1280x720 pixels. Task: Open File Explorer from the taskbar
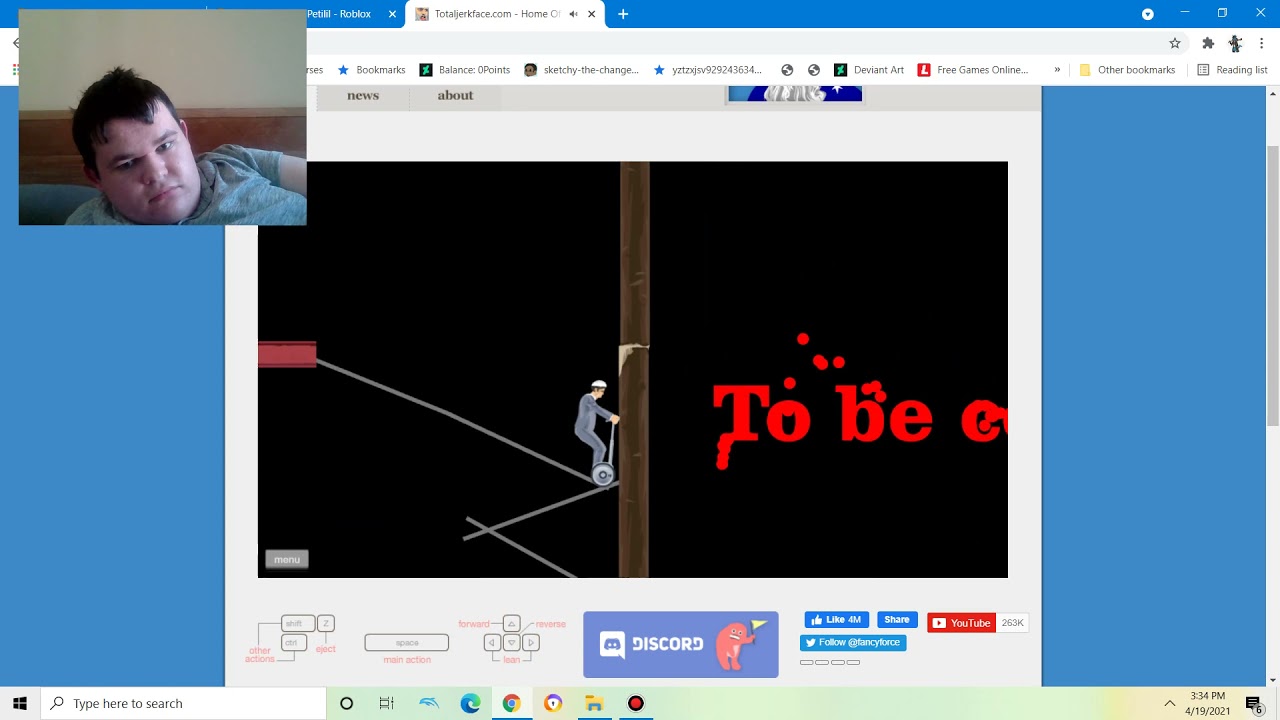(x=594, y=703)
